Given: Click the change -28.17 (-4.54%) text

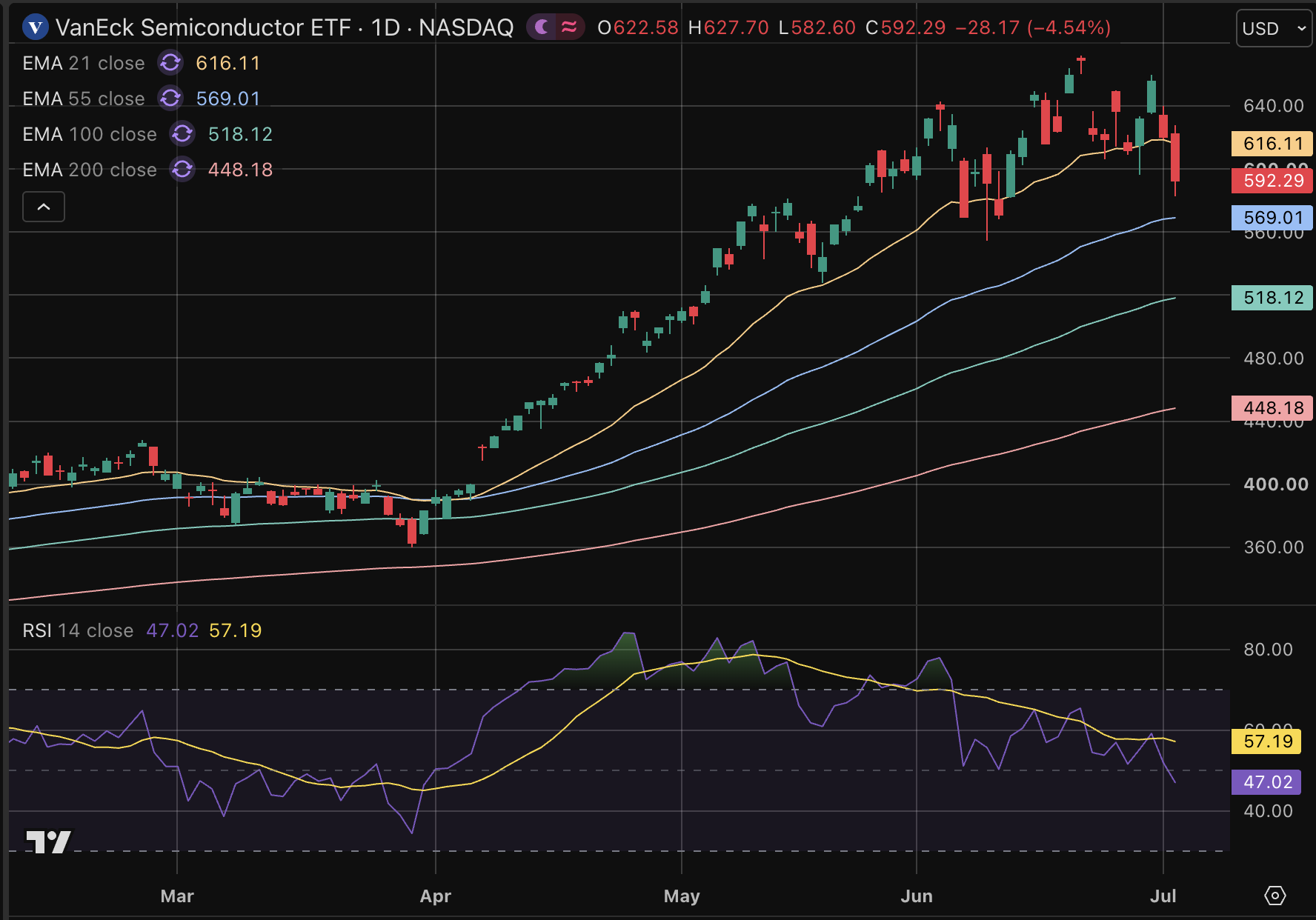Looking at the screenshot, I should tap(1033, 28).
